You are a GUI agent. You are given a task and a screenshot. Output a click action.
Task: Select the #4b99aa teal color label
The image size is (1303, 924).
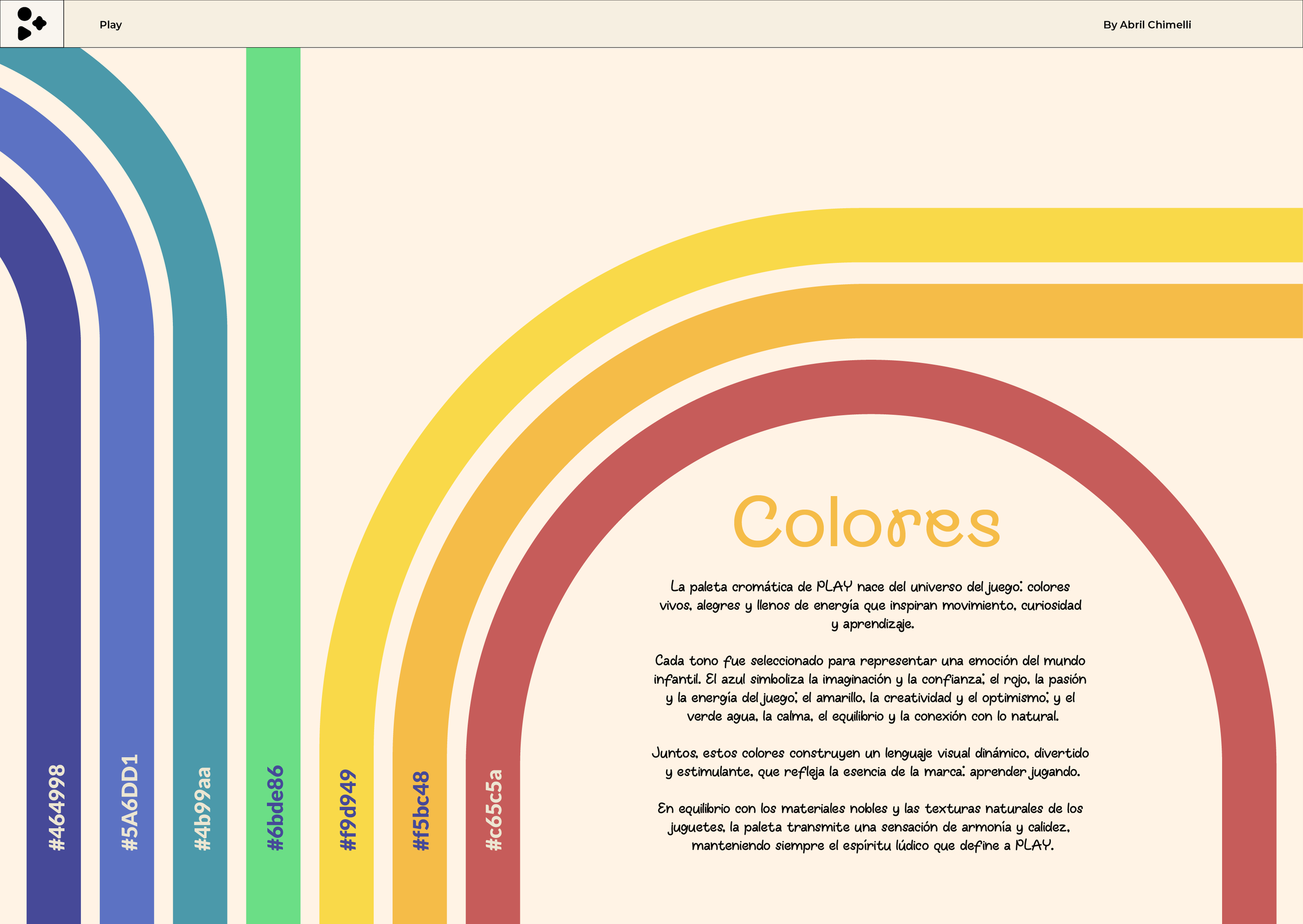tap(203, 808)
